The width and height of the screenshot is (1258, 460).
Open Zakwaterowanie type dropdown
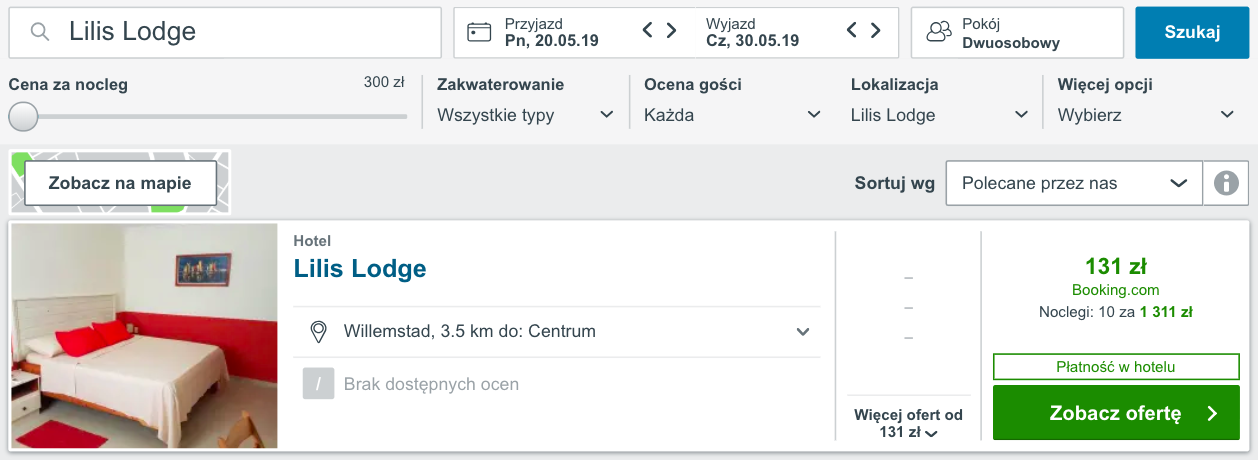[x=525, y=115]
